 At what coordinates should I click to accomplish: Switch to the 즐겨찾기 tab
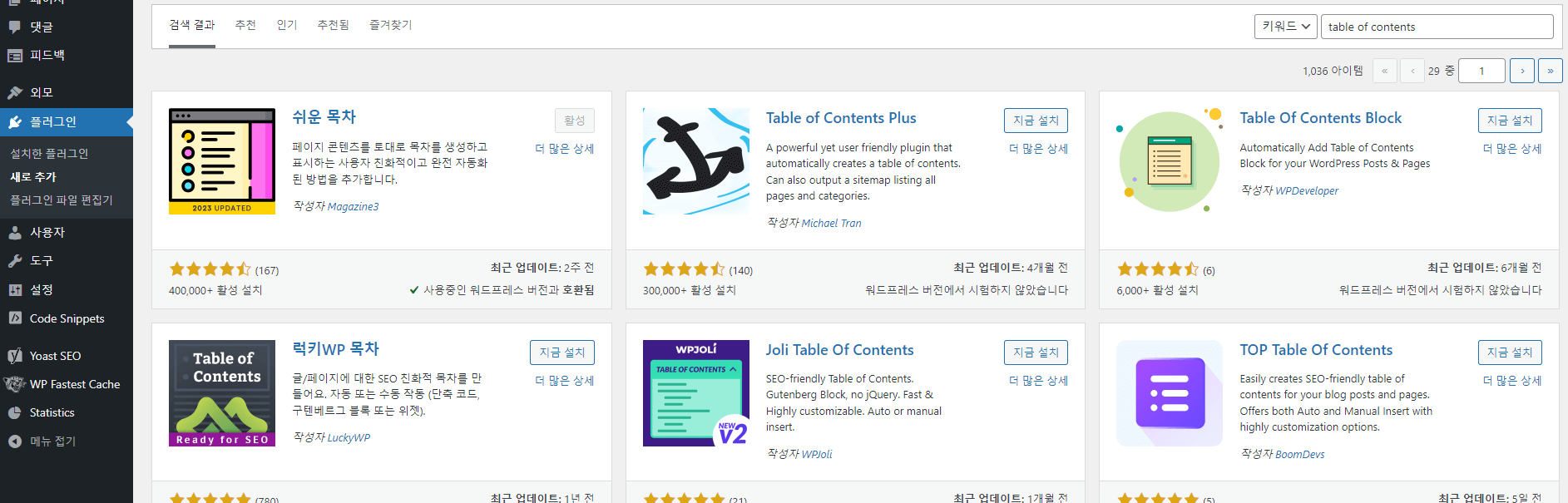tap(391, 25)
